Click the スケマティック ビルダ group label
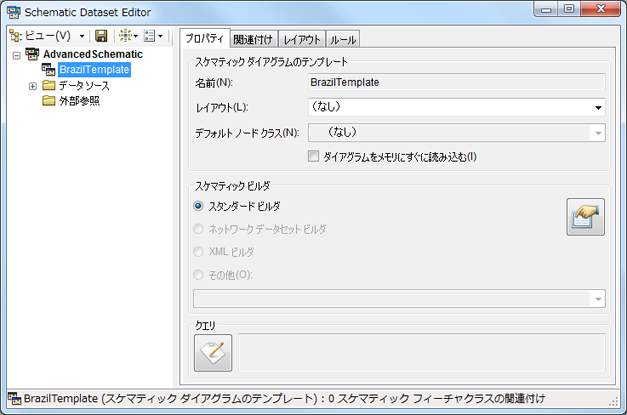 (233, 186)
